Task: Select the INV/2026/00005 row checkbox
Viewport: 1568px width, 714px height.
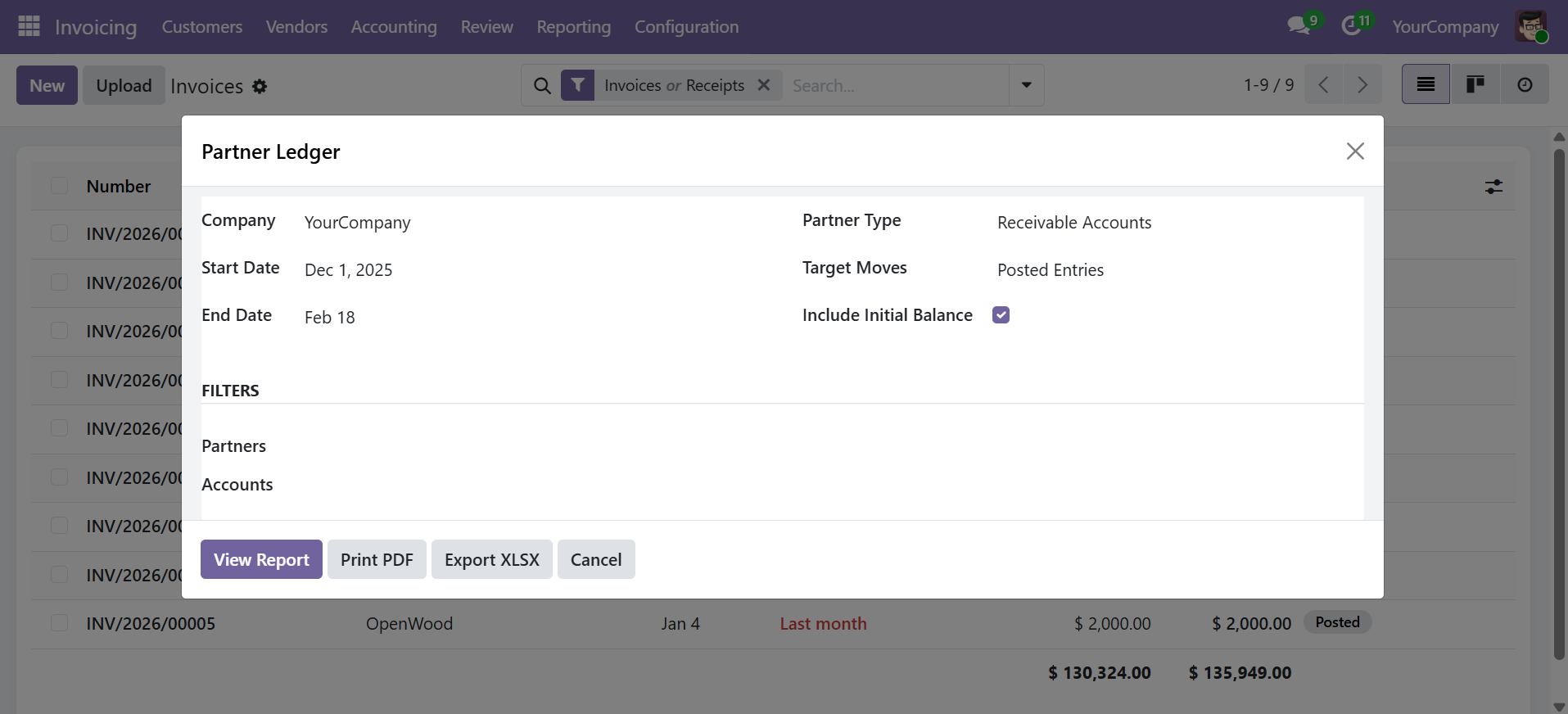Action: (x=59, y=623)
